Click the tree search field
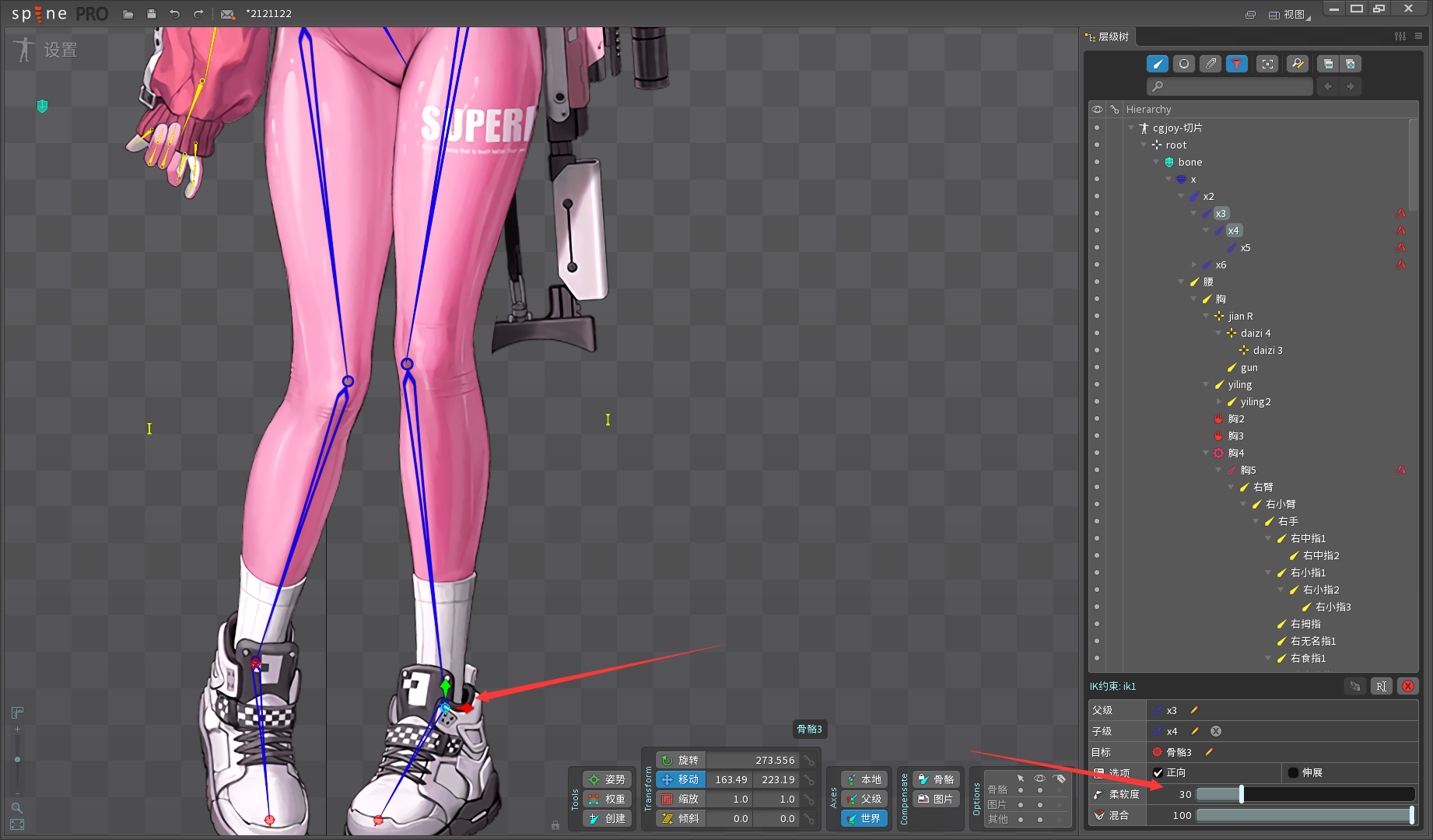The height and width of the screenshot is (840, 1433). [1230, 86]
